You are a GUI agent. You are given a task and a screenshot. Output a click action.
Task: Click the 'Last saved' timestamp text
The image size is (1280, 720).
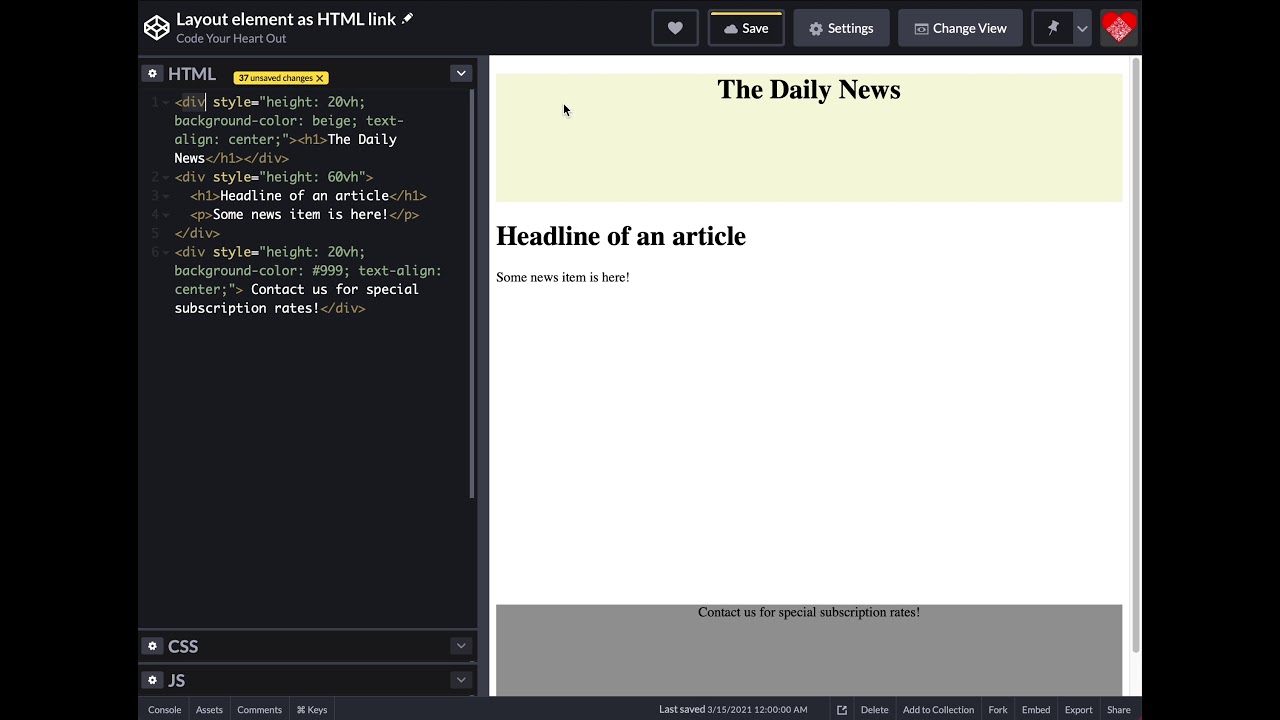point(733,710)
